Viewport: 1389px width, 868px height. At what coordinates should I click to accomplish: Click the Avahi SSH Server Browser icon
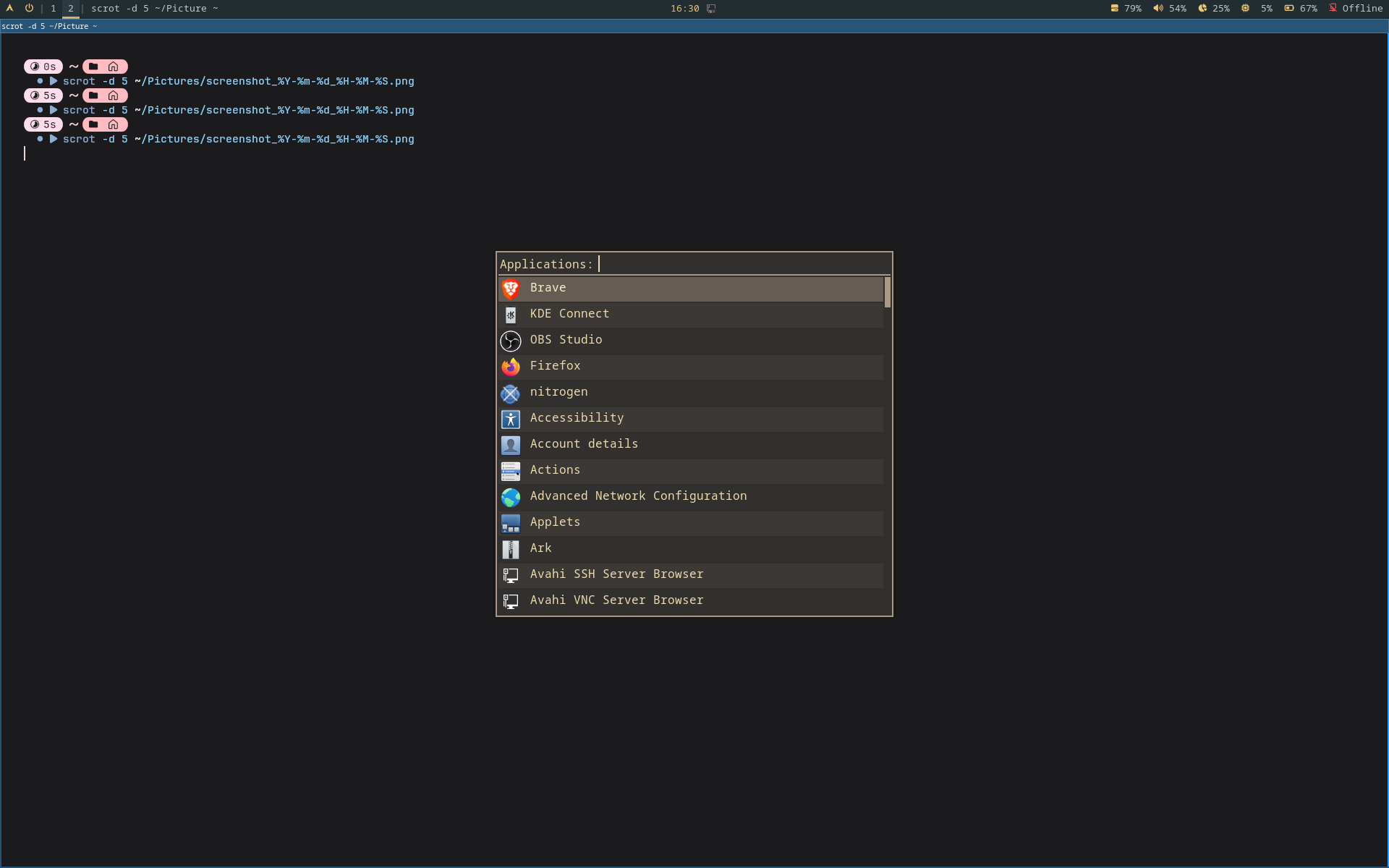pos(511,575)
